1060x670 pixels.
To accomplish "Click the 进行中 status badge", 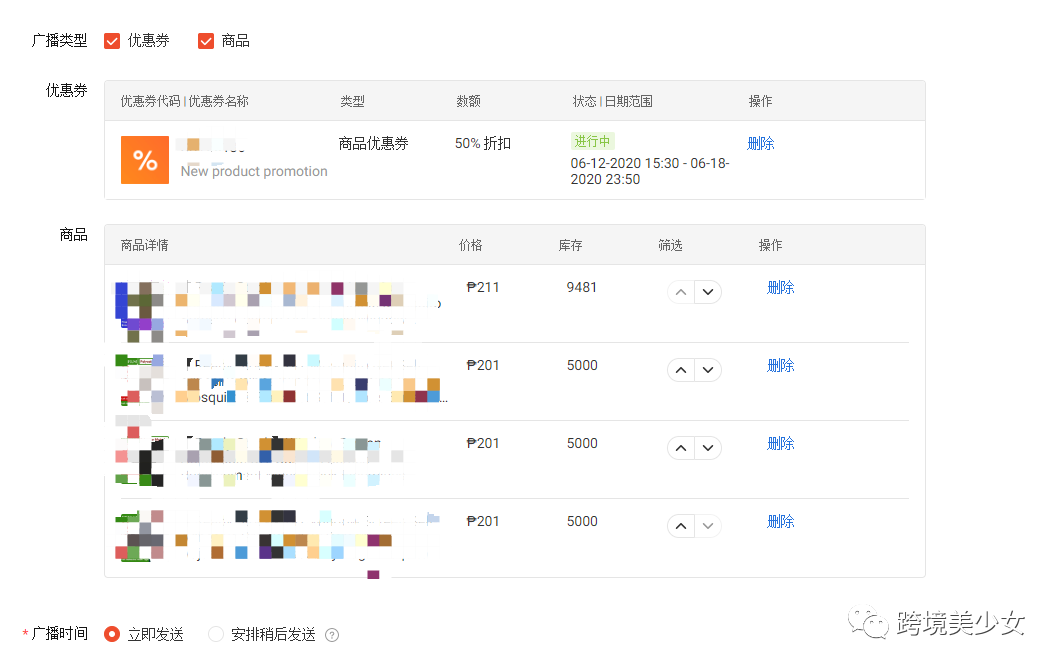I will 592,142.
